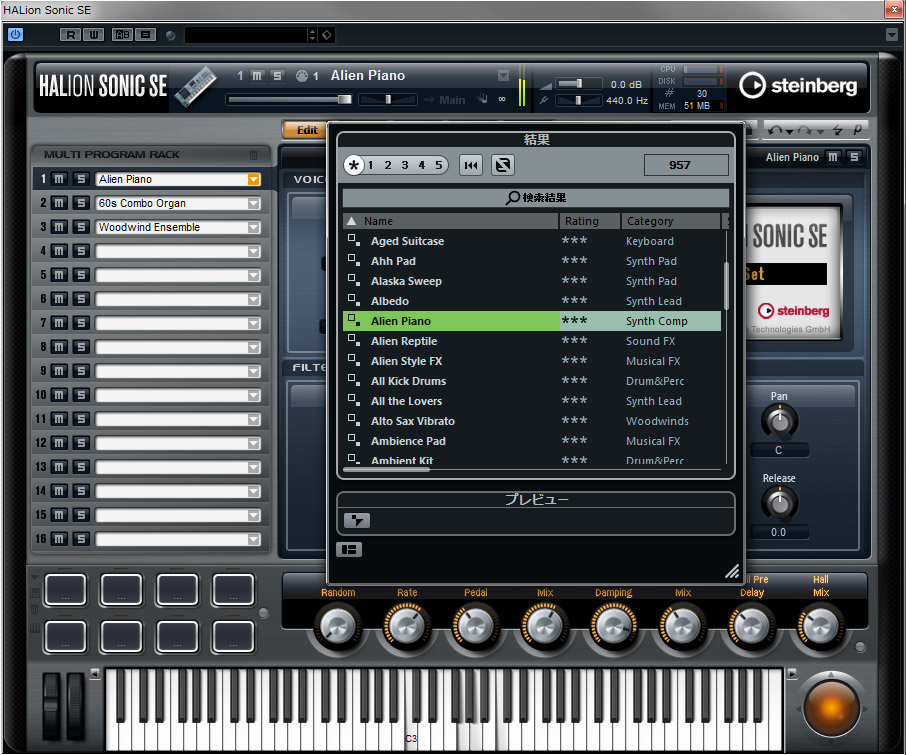Mute rack slot 2 60s Combo Organ
This screenshot has width=906, height=755.
coord(59,203)
